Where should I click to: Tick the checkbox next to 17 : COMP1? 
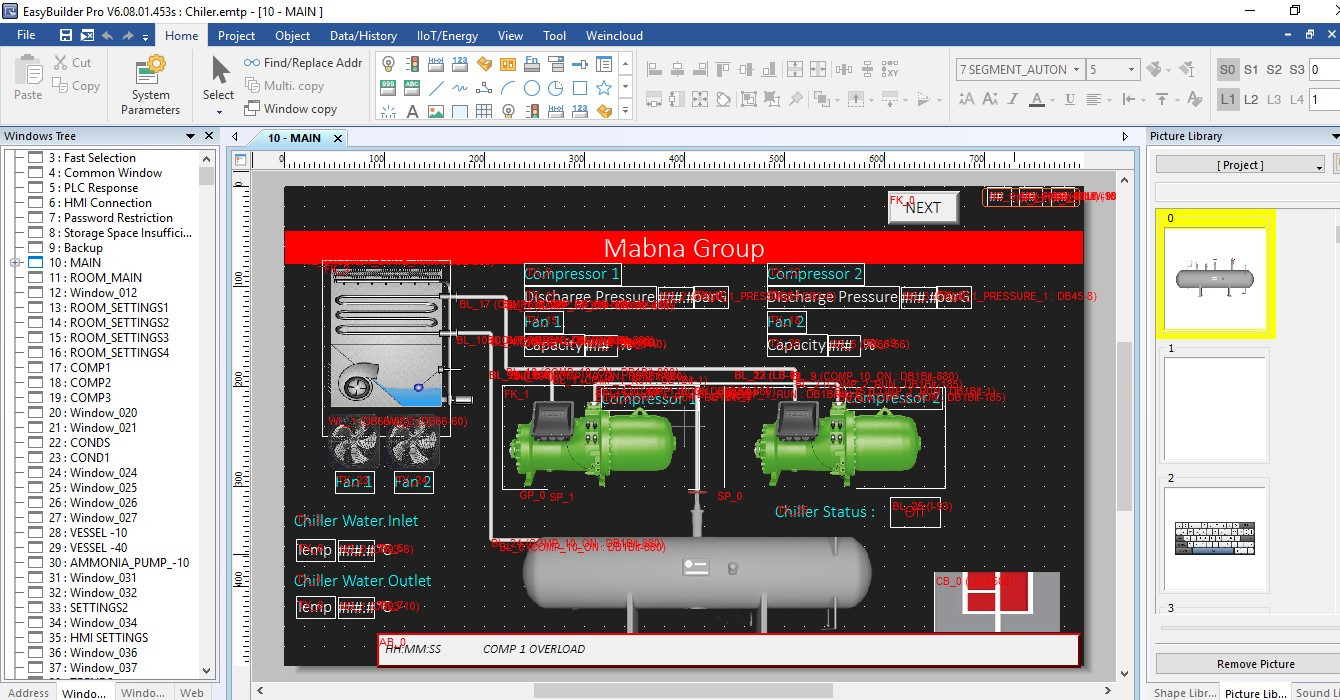(x=36, y=367)
